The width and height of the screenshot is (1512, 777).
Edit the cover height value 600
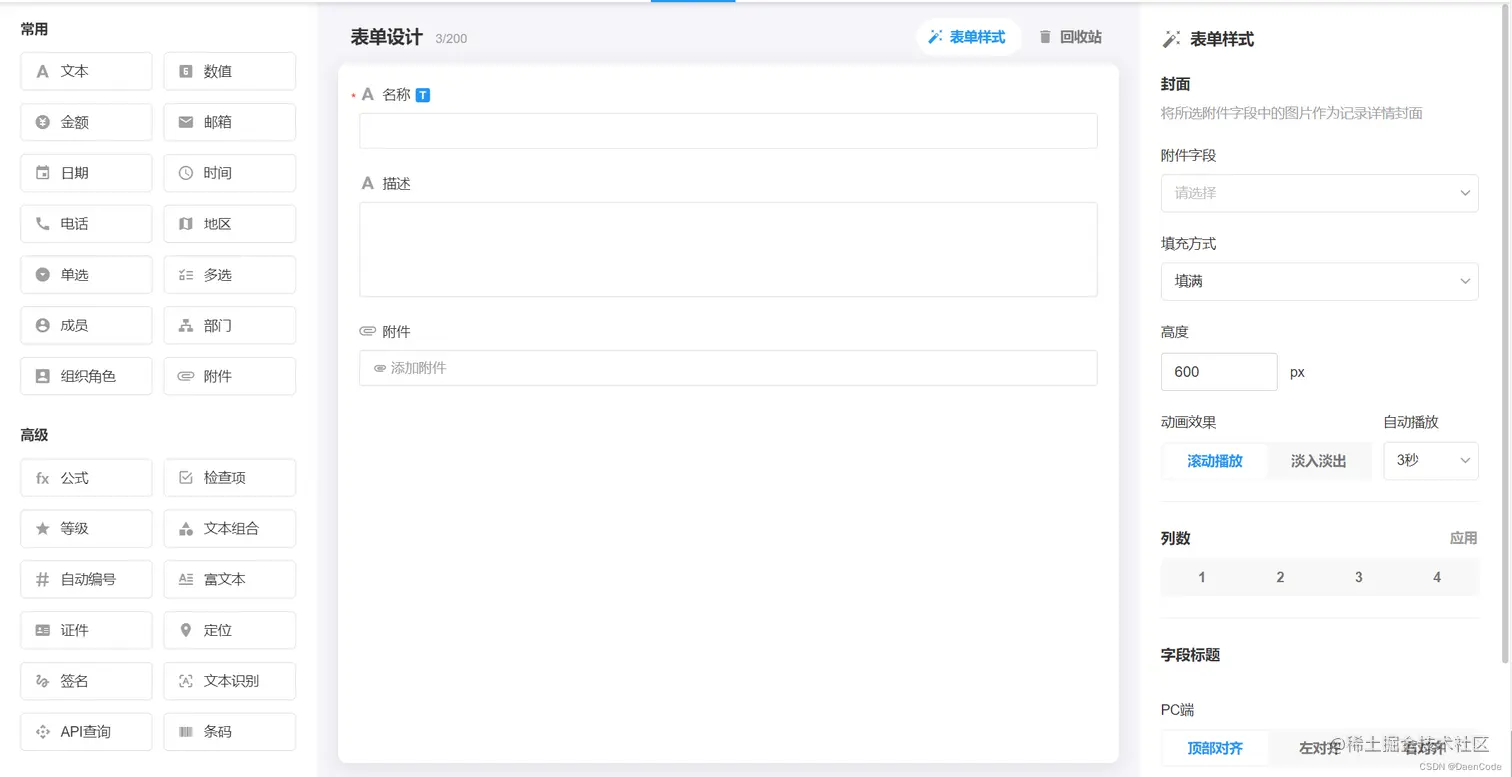click(x=1218, y=371)
